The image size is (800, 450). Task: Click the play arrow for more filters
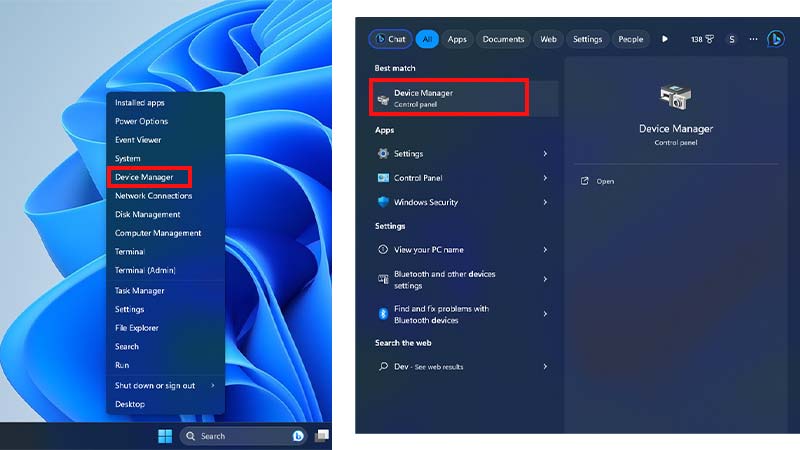[665, 39]
